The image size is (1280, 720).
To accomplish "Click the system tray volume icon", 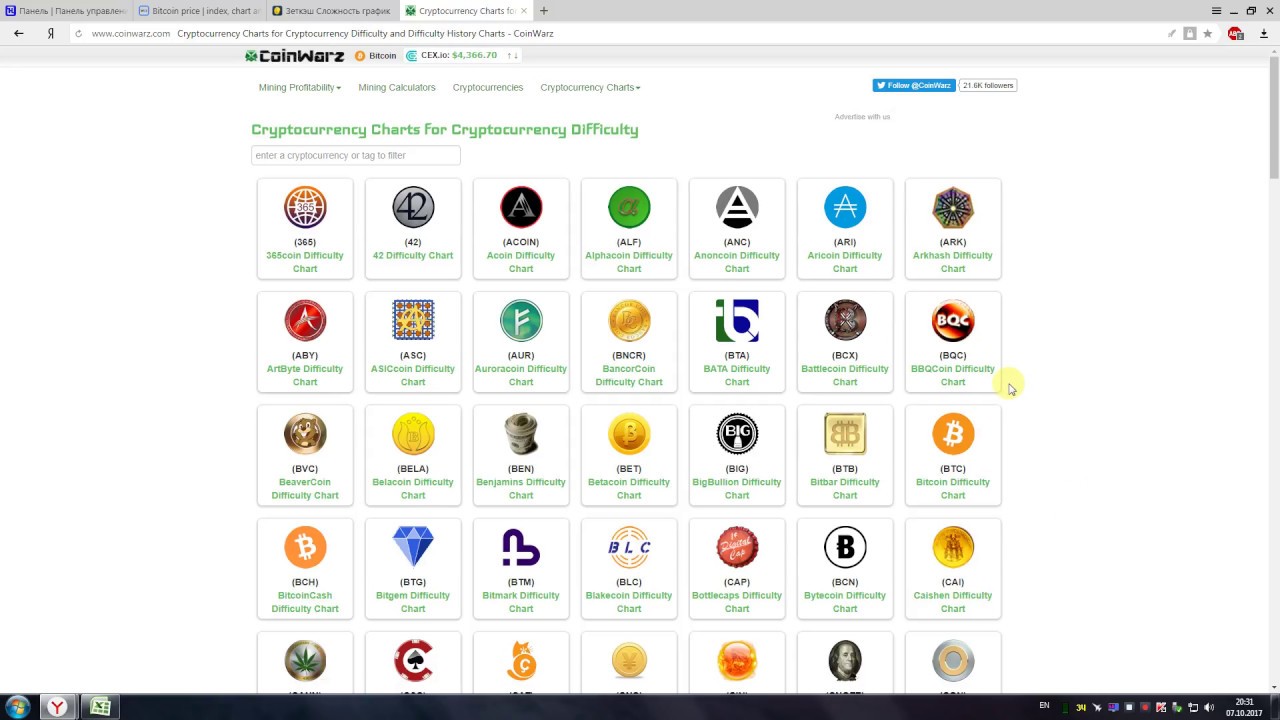I will (1209, 707).
